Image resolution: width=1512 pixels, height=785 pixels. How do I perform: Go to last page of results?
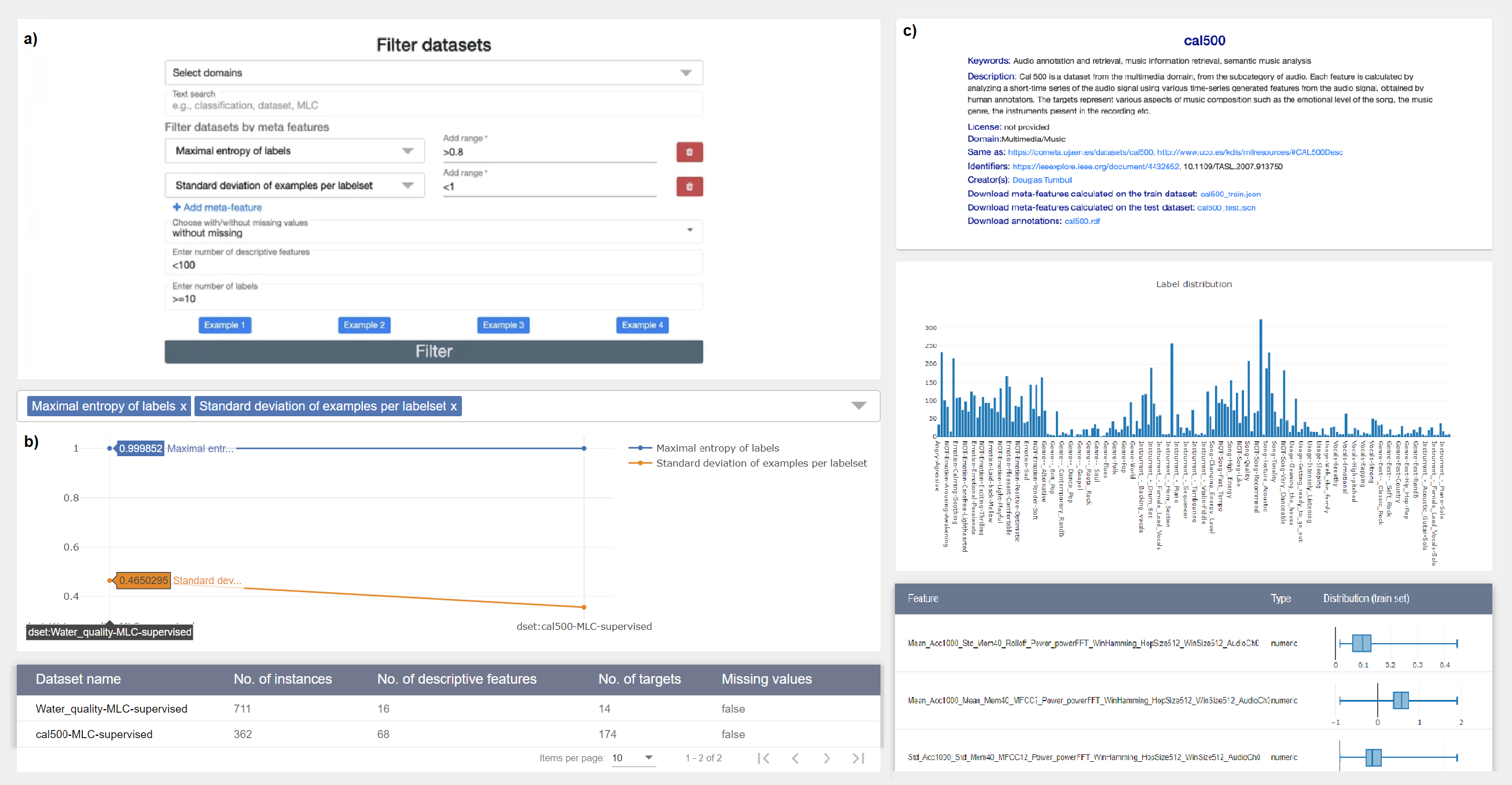858,758
